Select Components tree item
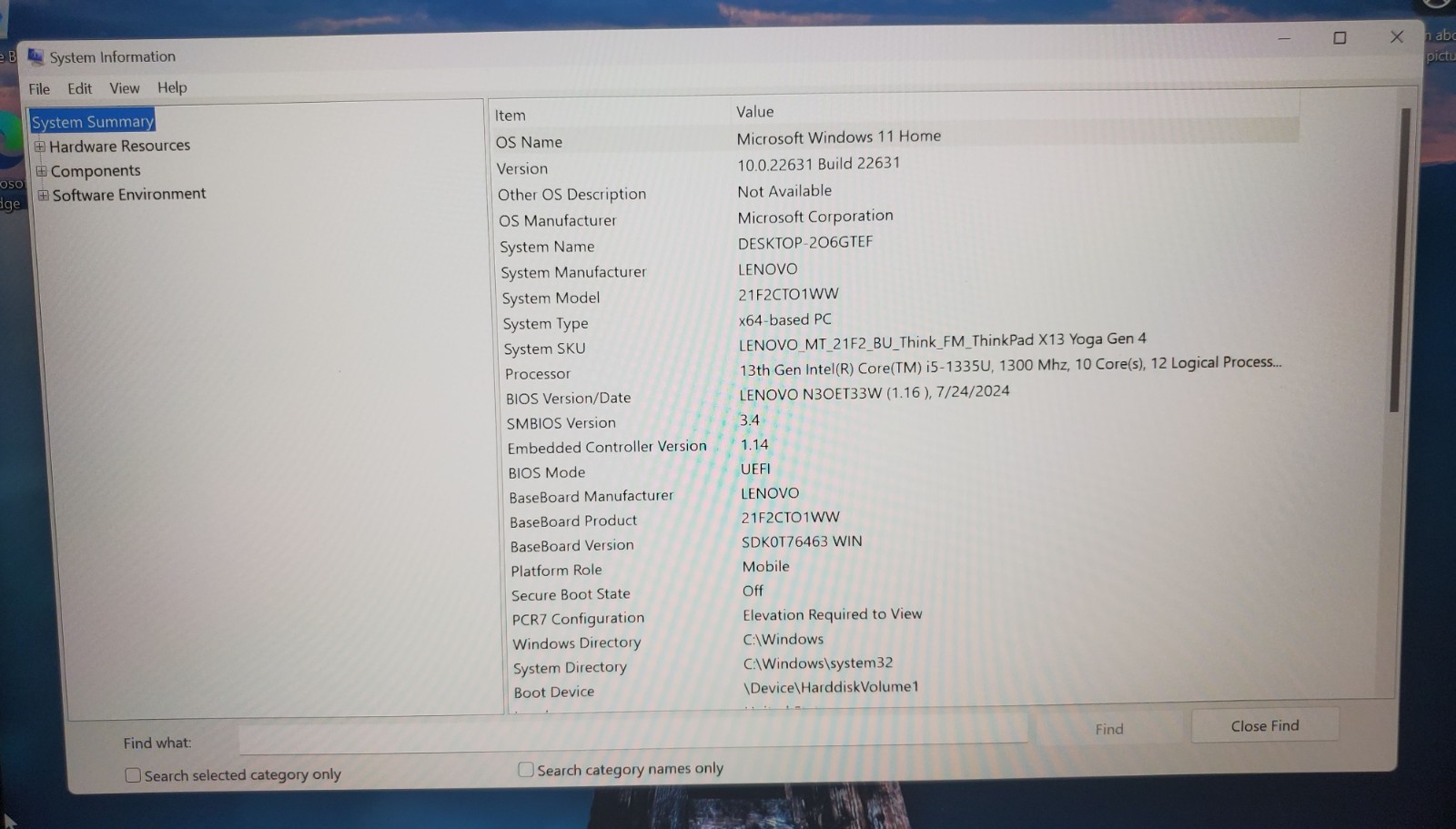Image resolution: width=1456 pixels, height=829 pixels. coord(96,170)
